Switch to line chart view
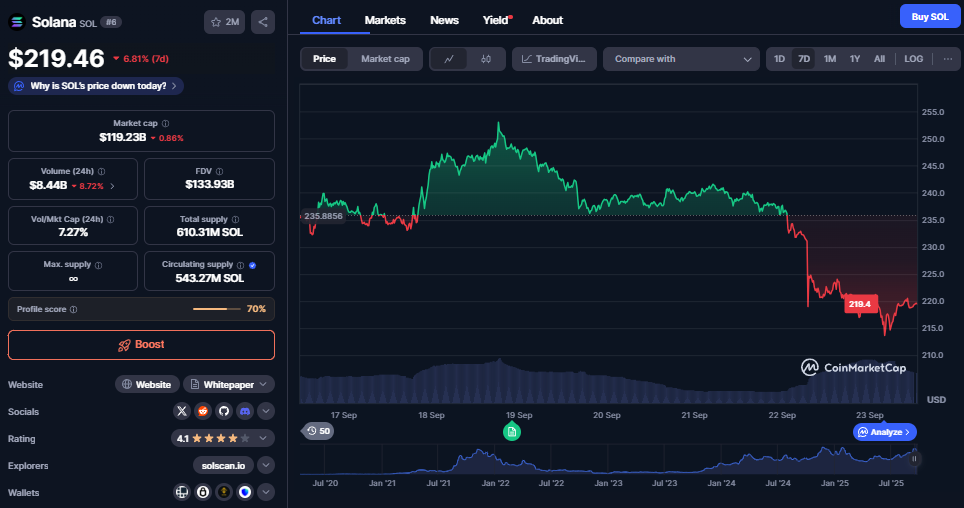Screen dimensions: 964x508 click(449, 59)
